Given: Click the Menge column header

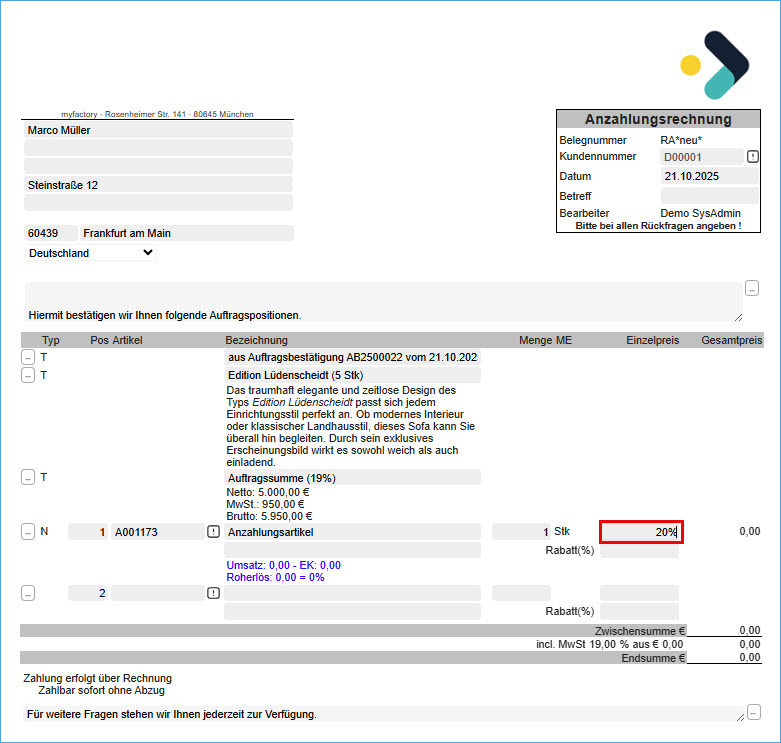Looking at the screenshot, I should tap(535, 340).
